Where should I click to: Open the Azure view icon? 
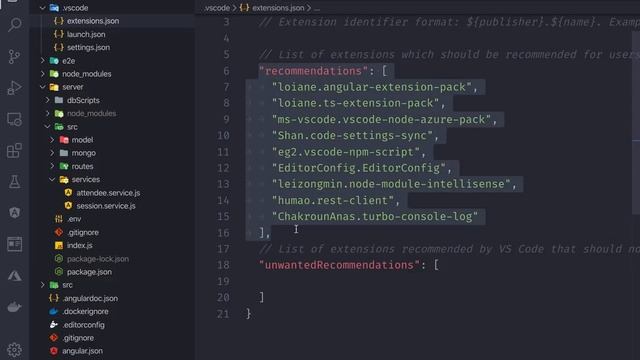(14, 276)
